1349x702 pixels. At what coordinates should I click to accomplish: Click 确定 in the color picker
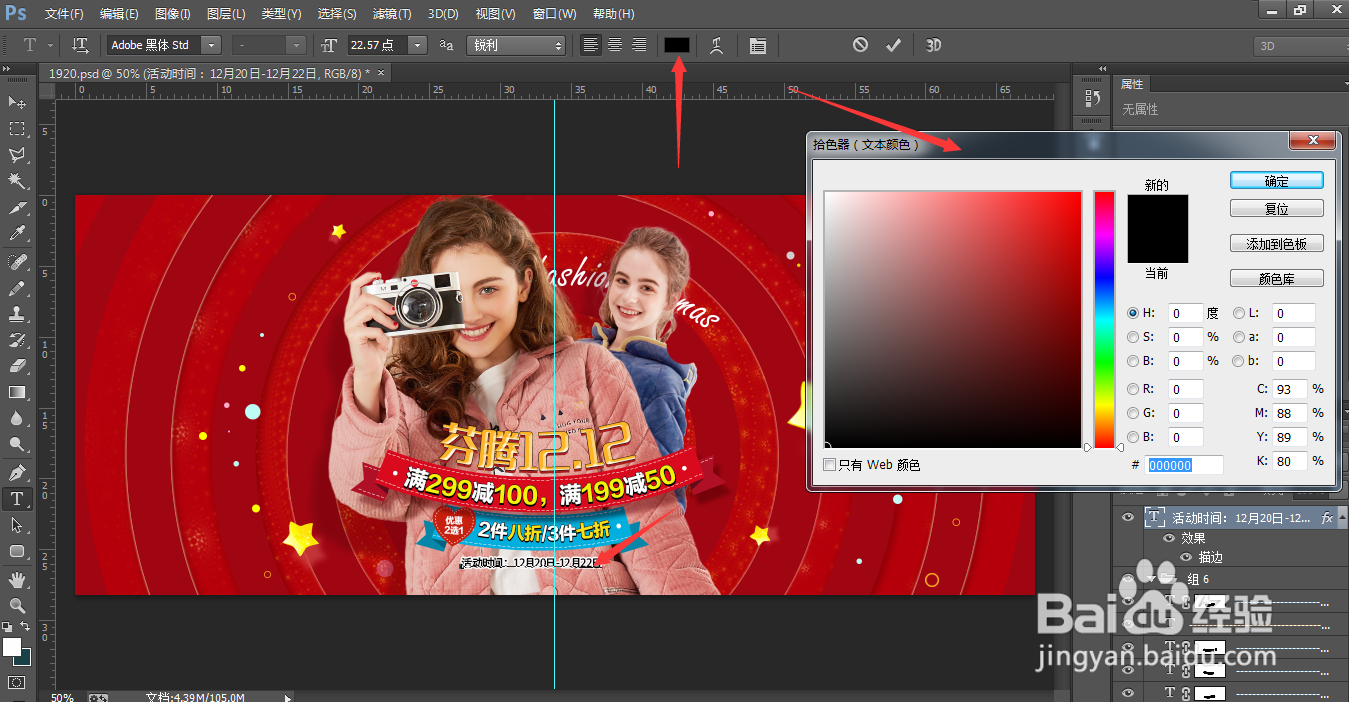coord(1277,181)
